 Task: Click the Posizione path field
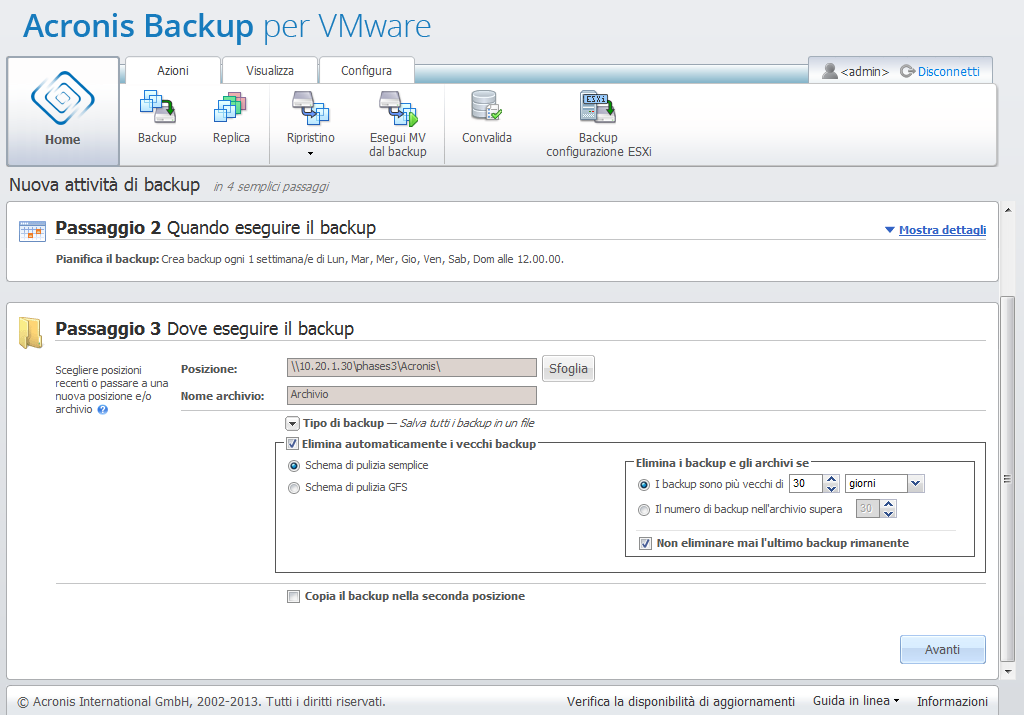[411, 367]
